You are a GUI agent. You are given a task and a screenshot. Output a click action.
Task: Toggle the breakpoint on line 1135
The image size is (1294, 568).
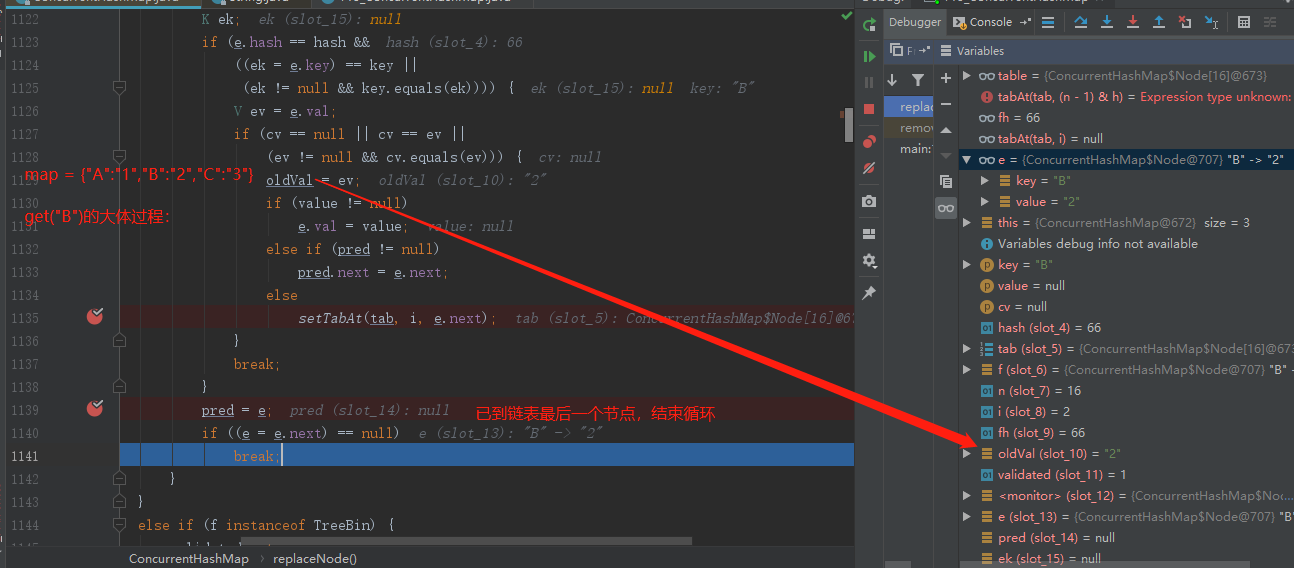pyautogui.click(x=95, y=317)
